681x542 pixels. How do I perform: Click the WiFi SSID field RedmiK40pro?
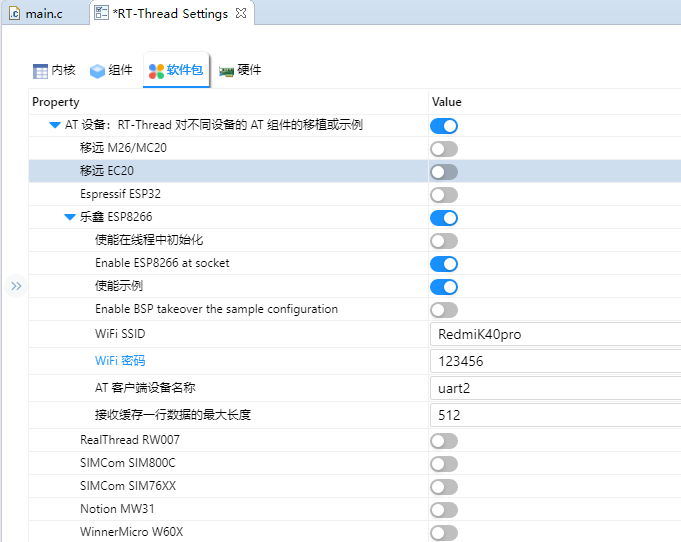(555, 334)
